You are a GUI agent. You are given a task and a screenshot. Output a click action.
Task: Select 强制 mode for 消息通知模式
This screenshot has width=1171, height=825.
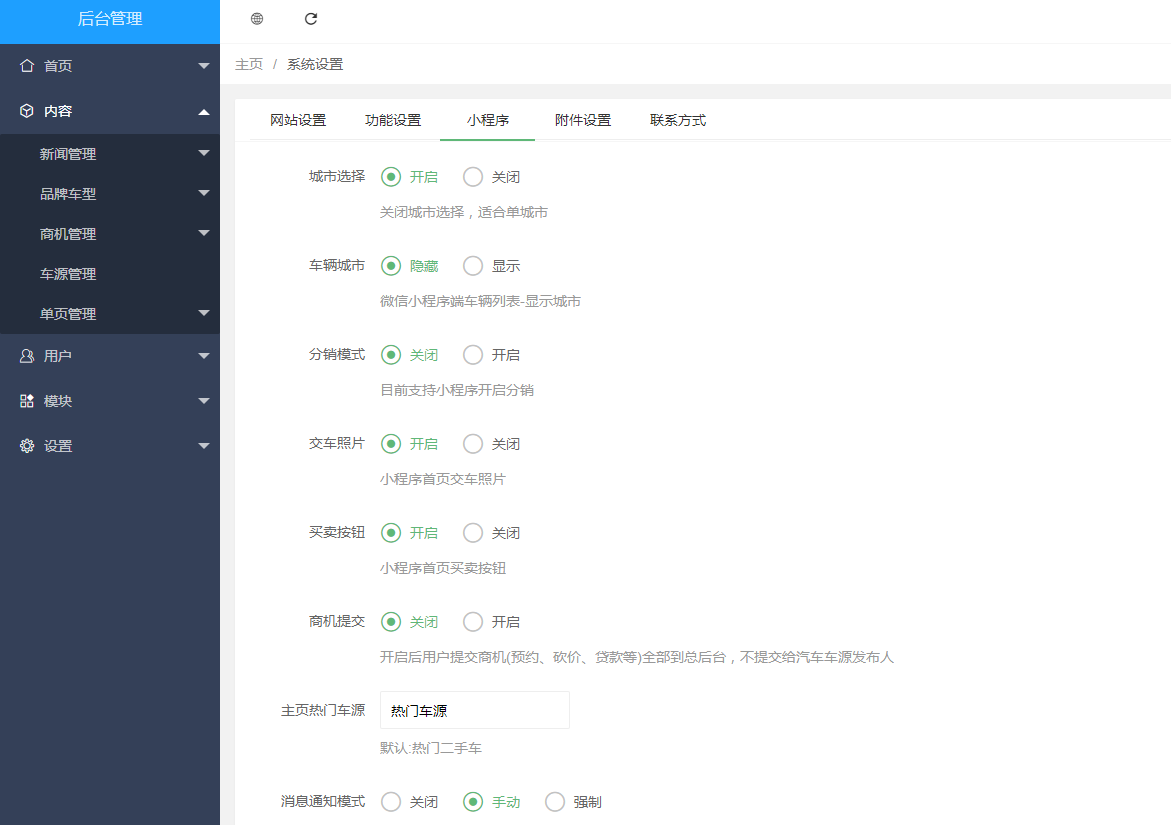click(x=554, y=801)
